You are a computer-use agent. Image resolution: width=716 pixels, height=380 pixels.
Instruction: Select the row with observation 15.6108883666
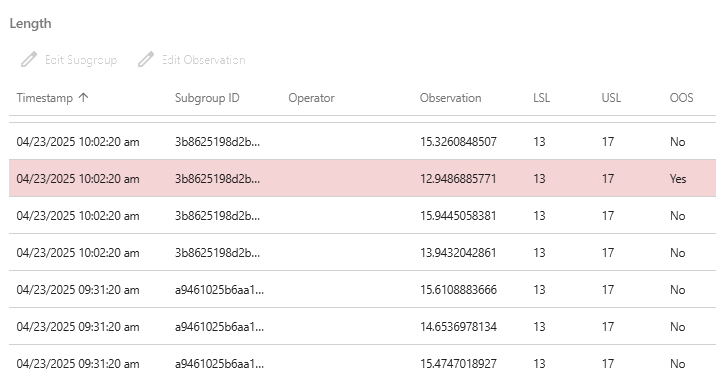point(363,290)
